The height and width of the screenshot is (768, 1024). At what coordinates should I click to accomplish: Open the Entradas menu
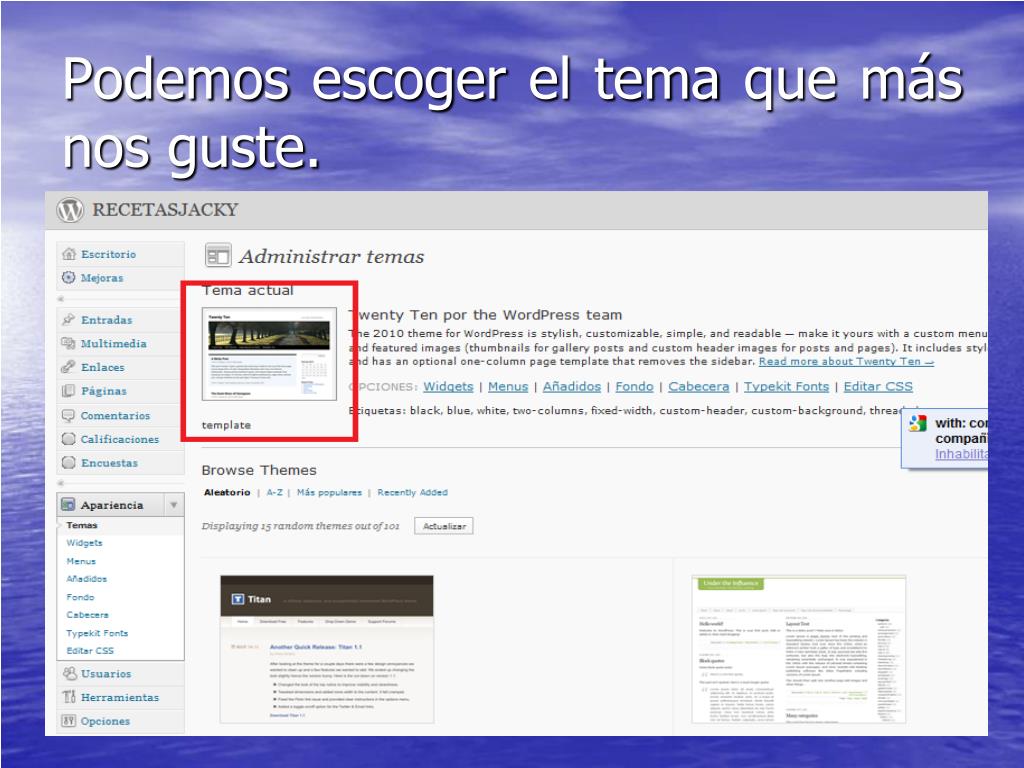tap(106, 320)
